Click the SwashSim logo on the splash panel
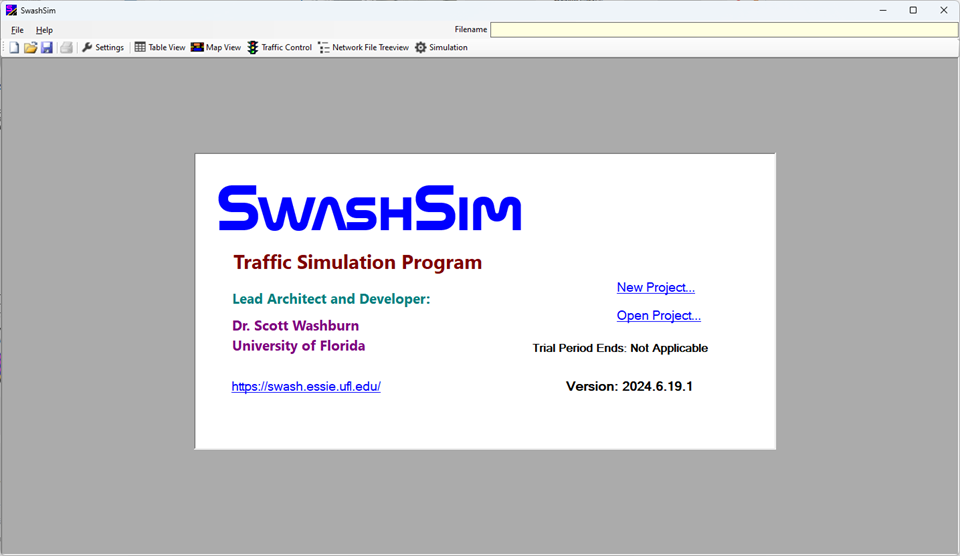960x556 pixels. coord(370,208)
